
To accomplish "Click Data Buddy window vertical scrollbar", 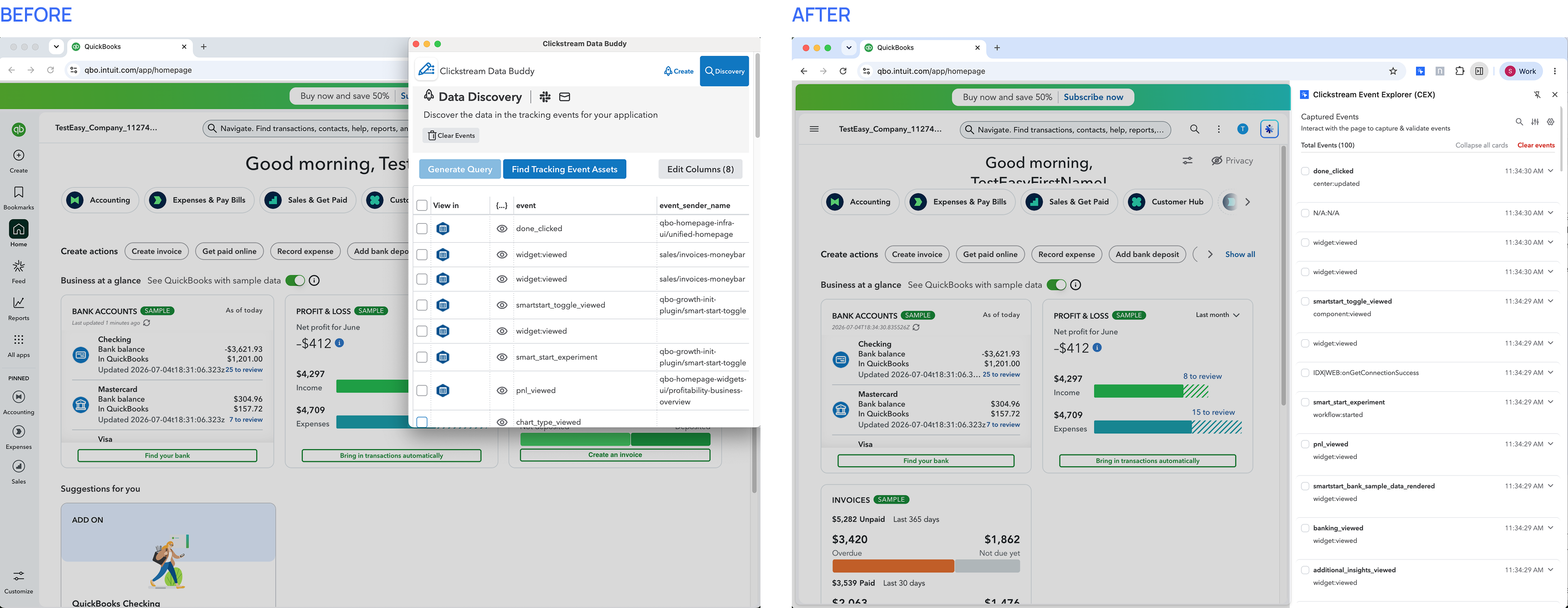I will click(757, 96).
